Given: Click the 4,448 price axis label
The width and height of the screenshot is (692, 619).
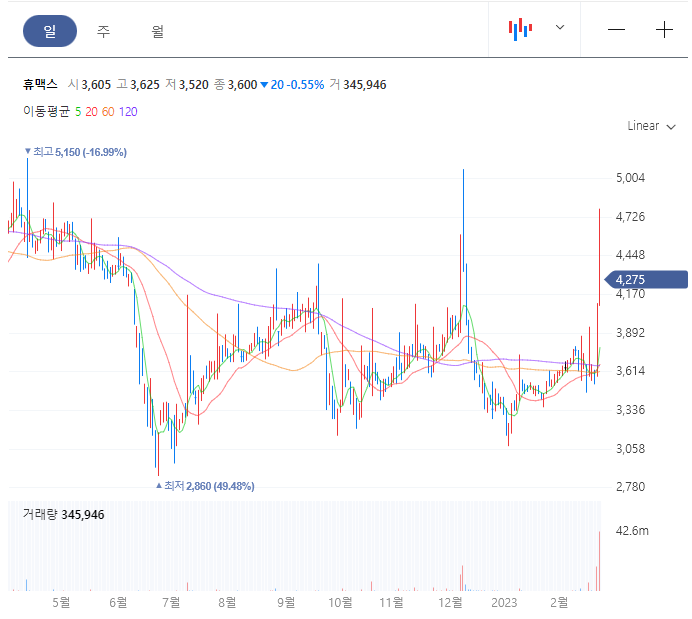Looking at the screenshot, I should [x=630, y=255].
